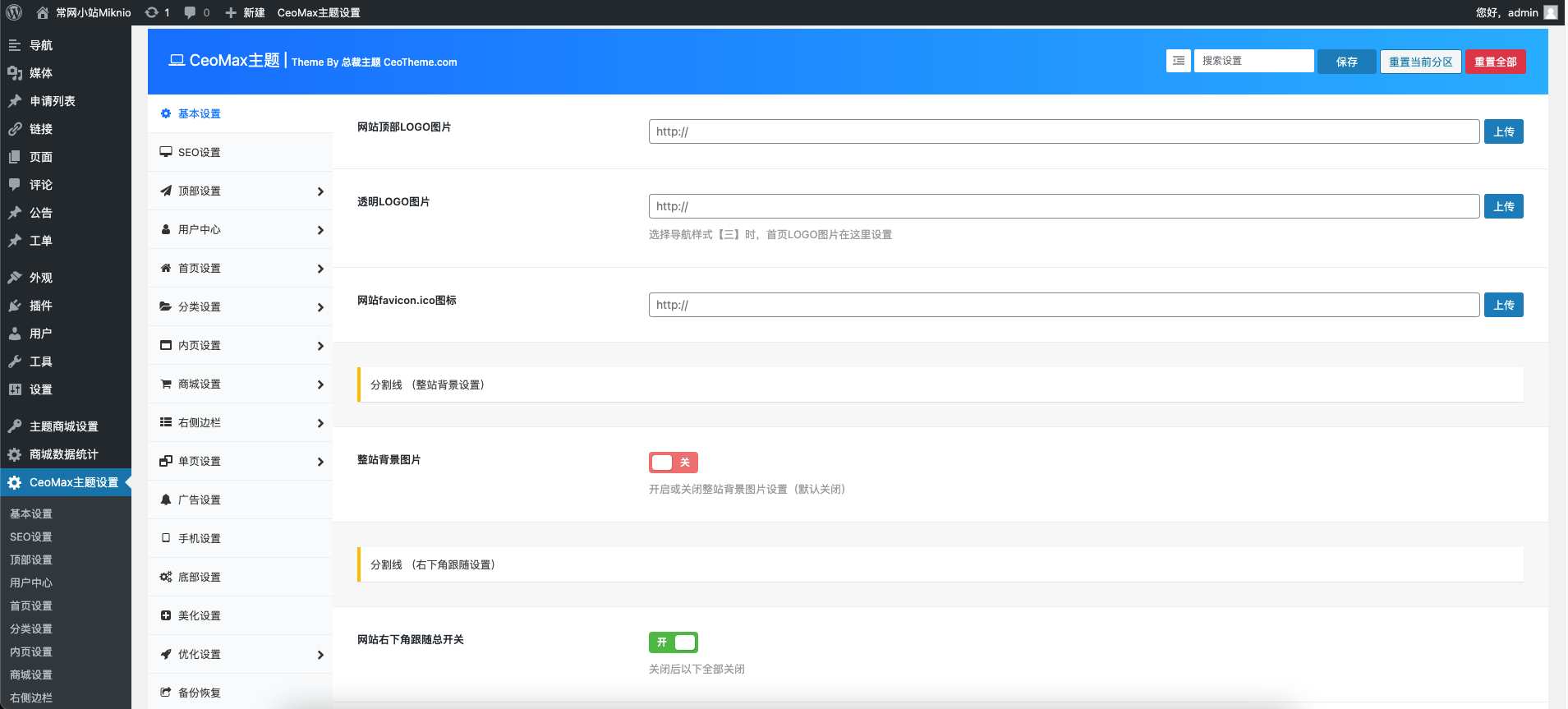Click the 页面 icon in sidebar
The image size is (1568, 709).
(x=15, y=157)
